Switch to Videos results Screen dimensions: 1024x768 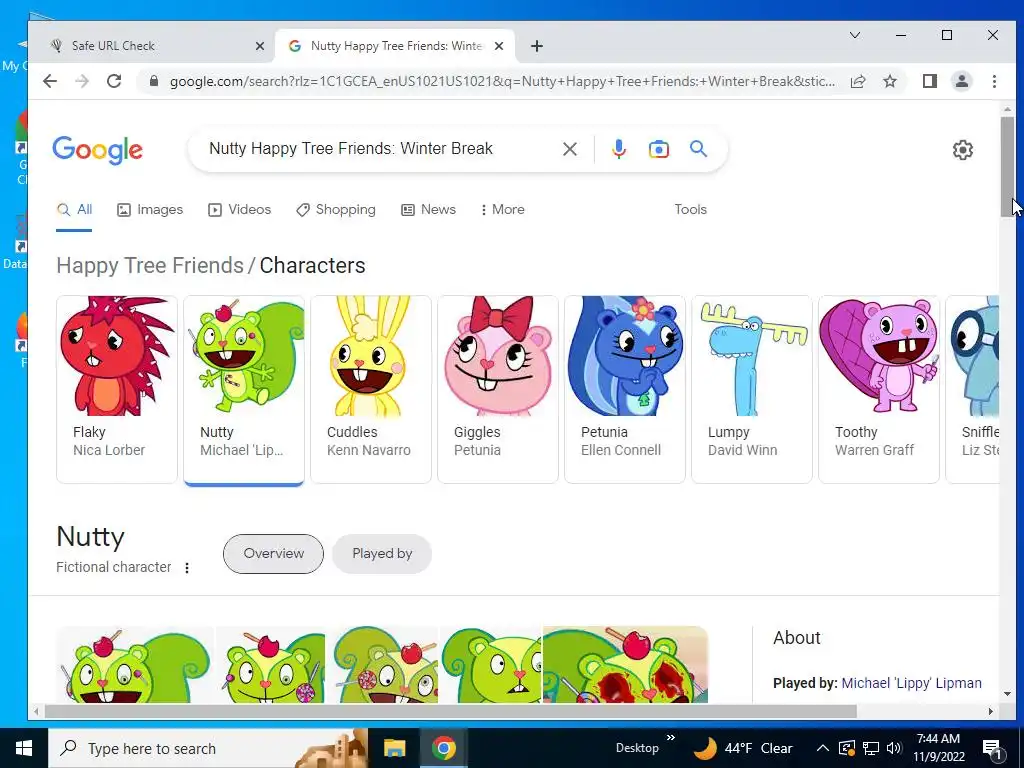pyautogui.click(x=239, y=210)
